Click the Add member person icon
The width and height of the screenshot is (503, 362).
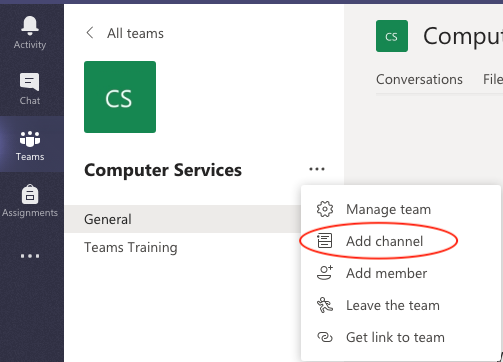point(325,273)
